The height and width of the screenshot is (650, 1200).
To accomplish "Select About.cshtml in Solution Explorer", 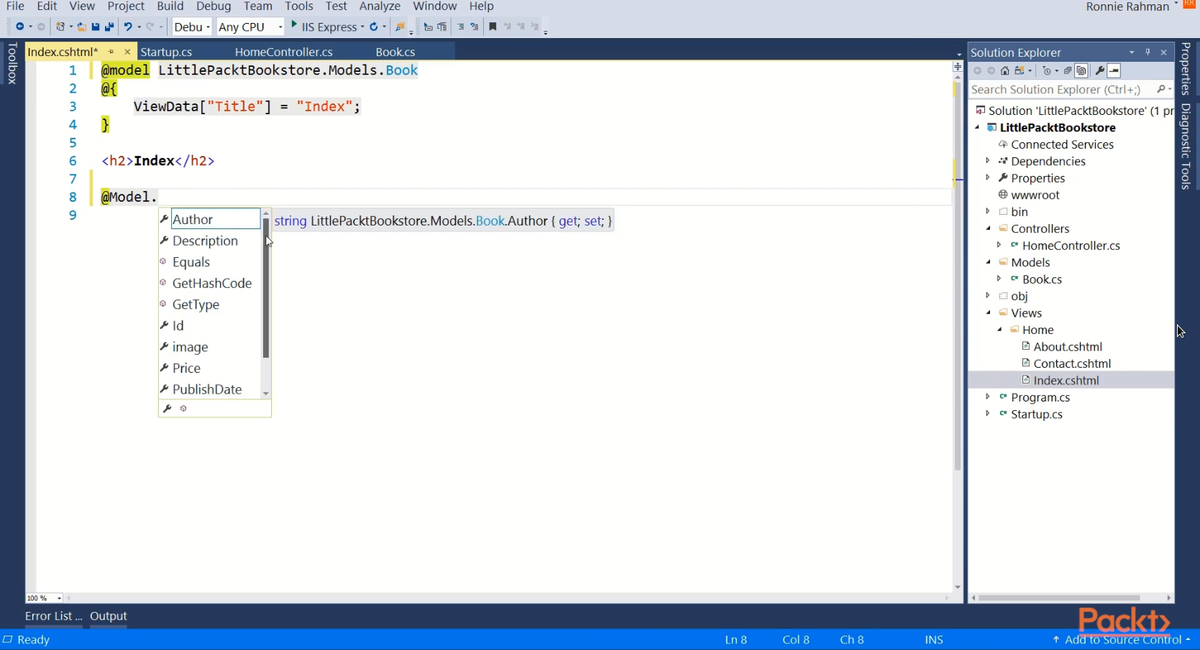I will pyautogui.click(x=1067, y=347).
